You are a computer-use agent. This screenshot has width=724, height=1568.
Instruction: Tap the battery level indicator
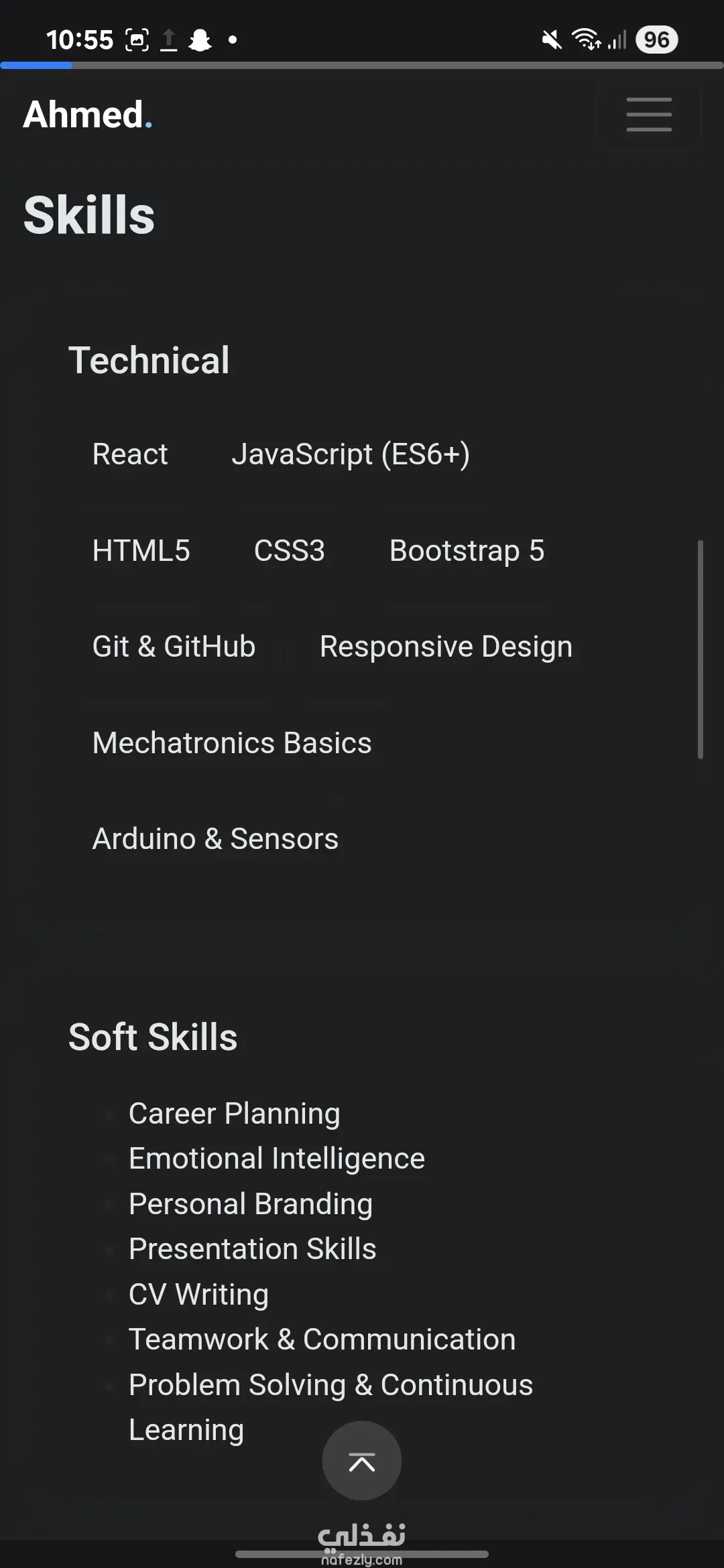pyautogui.click(x=656, y=40)
